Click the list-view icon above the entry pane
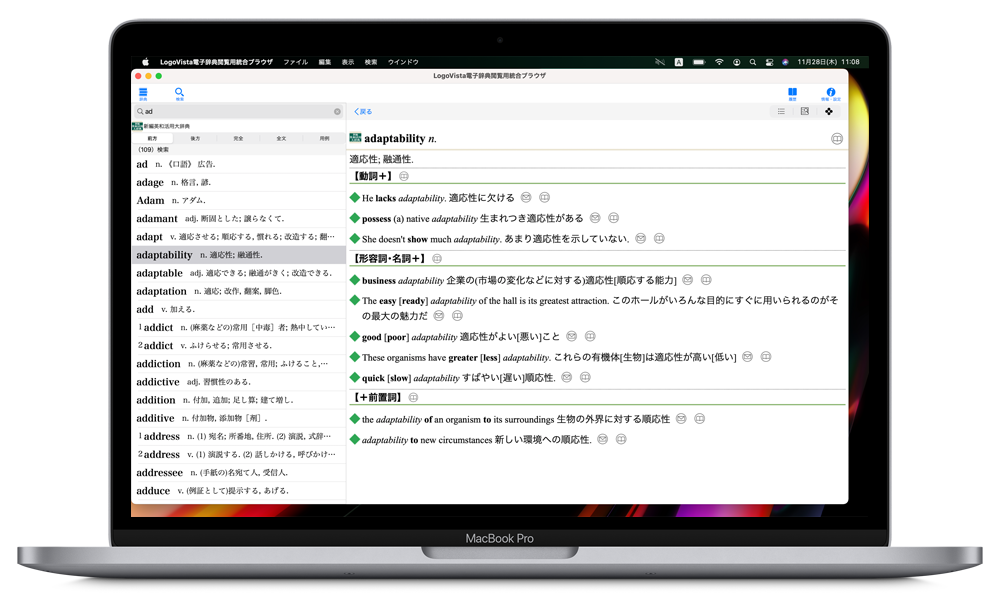Image resolution: width=1000 pixels, height=600 pixels. click(x=781, y=112)
